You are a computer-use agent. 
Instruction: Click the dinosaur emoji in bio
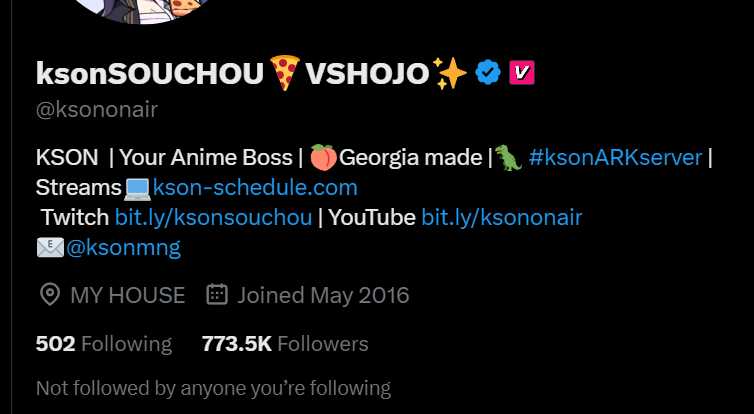508,157
